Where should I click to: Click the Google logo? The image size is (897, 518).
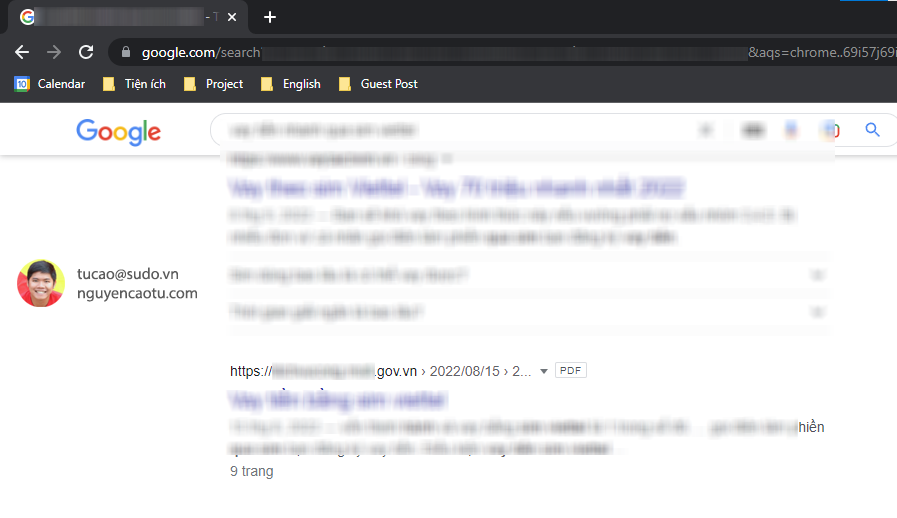[x=118, y=132]
